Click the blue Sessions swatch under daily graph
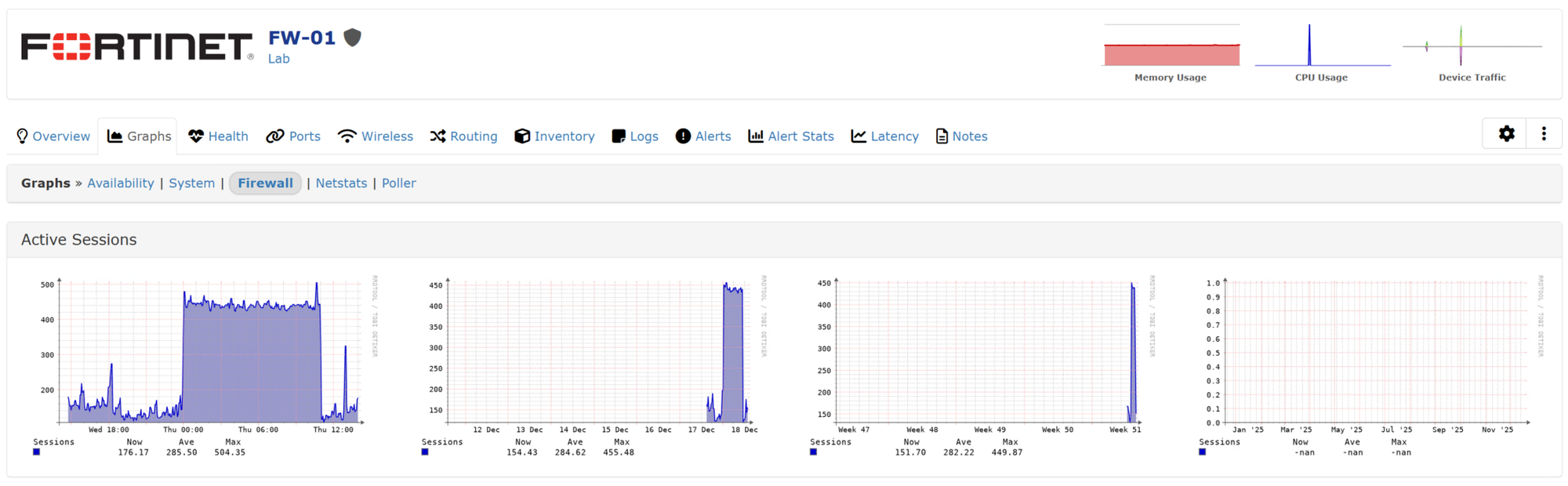Image resolution: width=1568 pixels, height=486 pixels. (37, 452)
